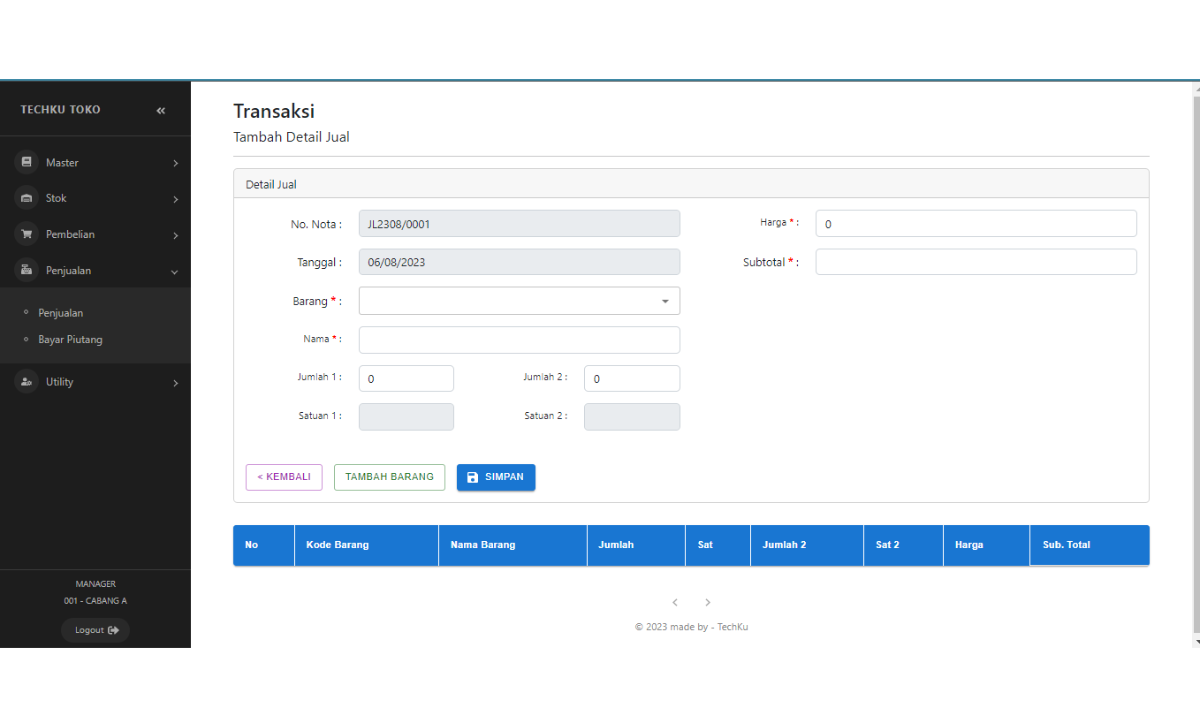
Task: Go to the next table page arrow
Action: (708, 602)
